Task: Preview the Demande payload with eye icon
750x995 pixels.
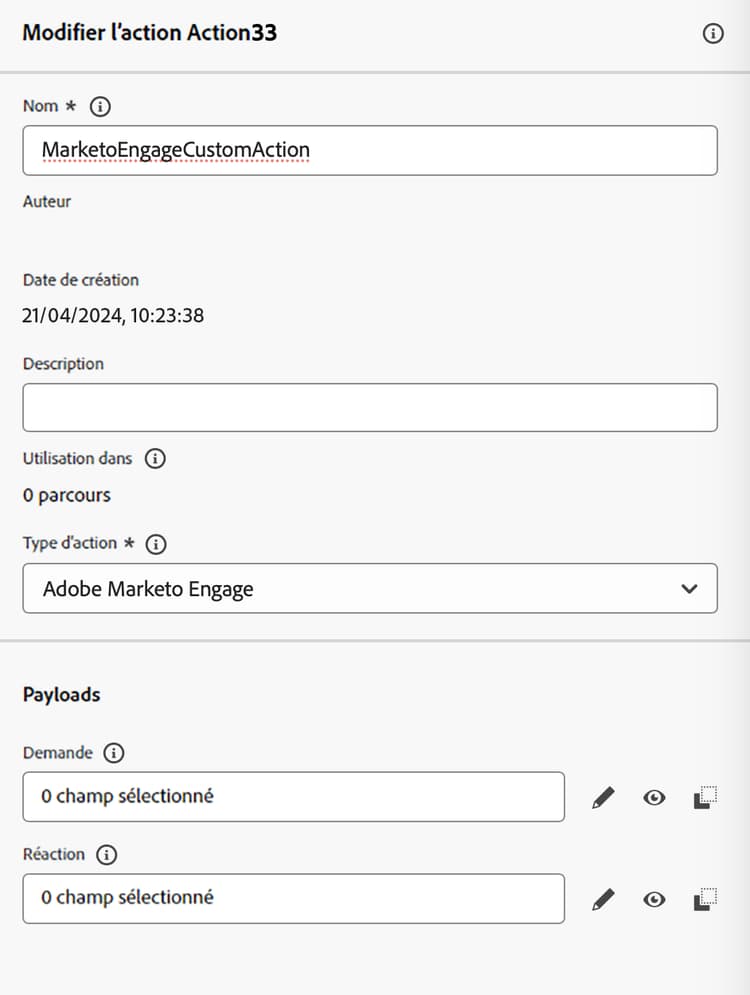Action: click(654, 798)
